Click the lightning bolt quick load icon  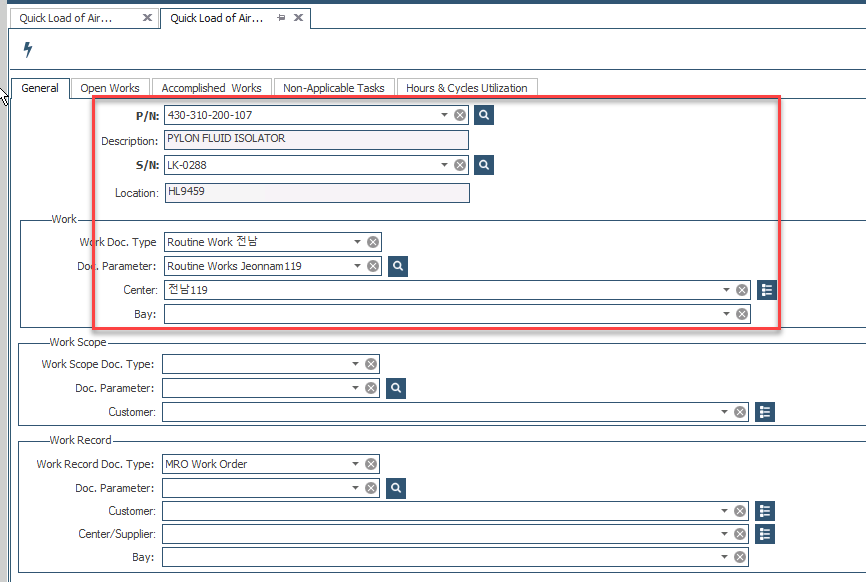coord(28,50)
